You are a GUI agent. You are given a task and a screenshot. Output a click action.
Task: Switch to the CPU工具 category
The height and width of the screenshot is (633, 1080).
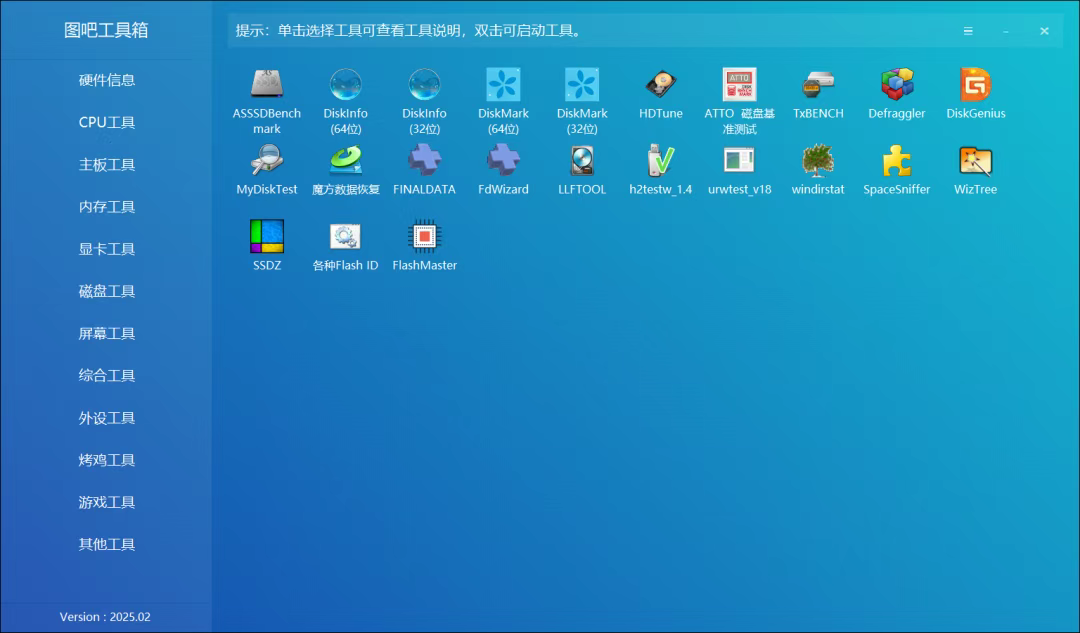(x=107, y=122)
